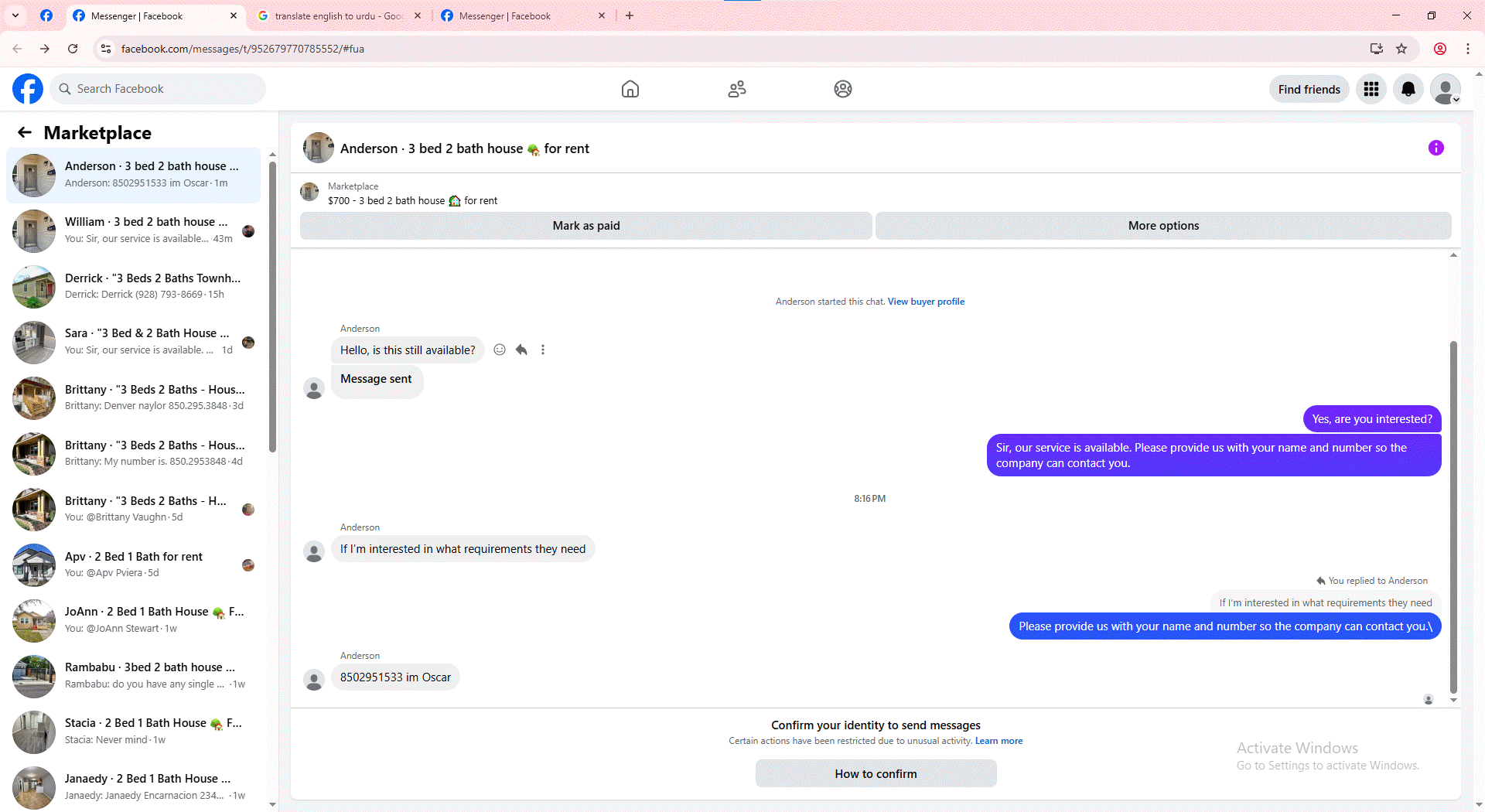Screen dimensions: 1485x812
Task: Click the quoted reply 'If I'm interested' preview
Action: [1325, 602]
